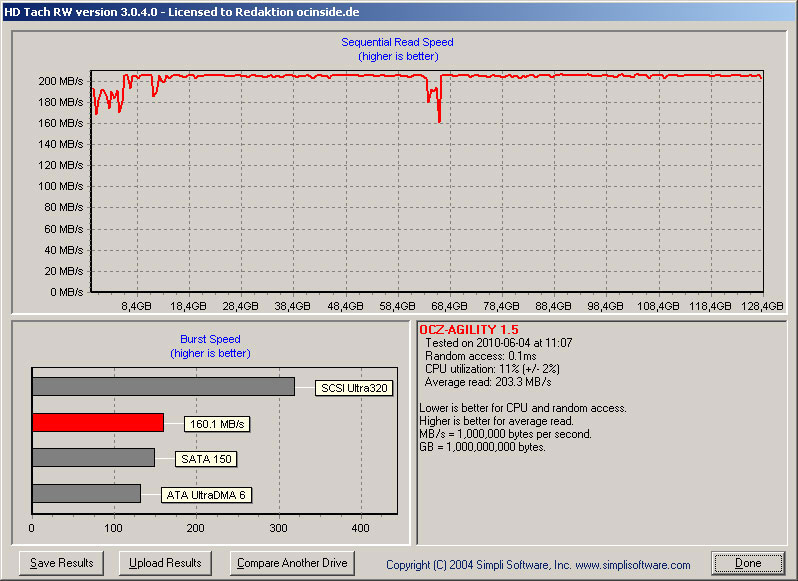The height and width of the screenshot is (581, 798).
Task: Select the red 160.1 MB/s burst bar
Action: [98, 423]
